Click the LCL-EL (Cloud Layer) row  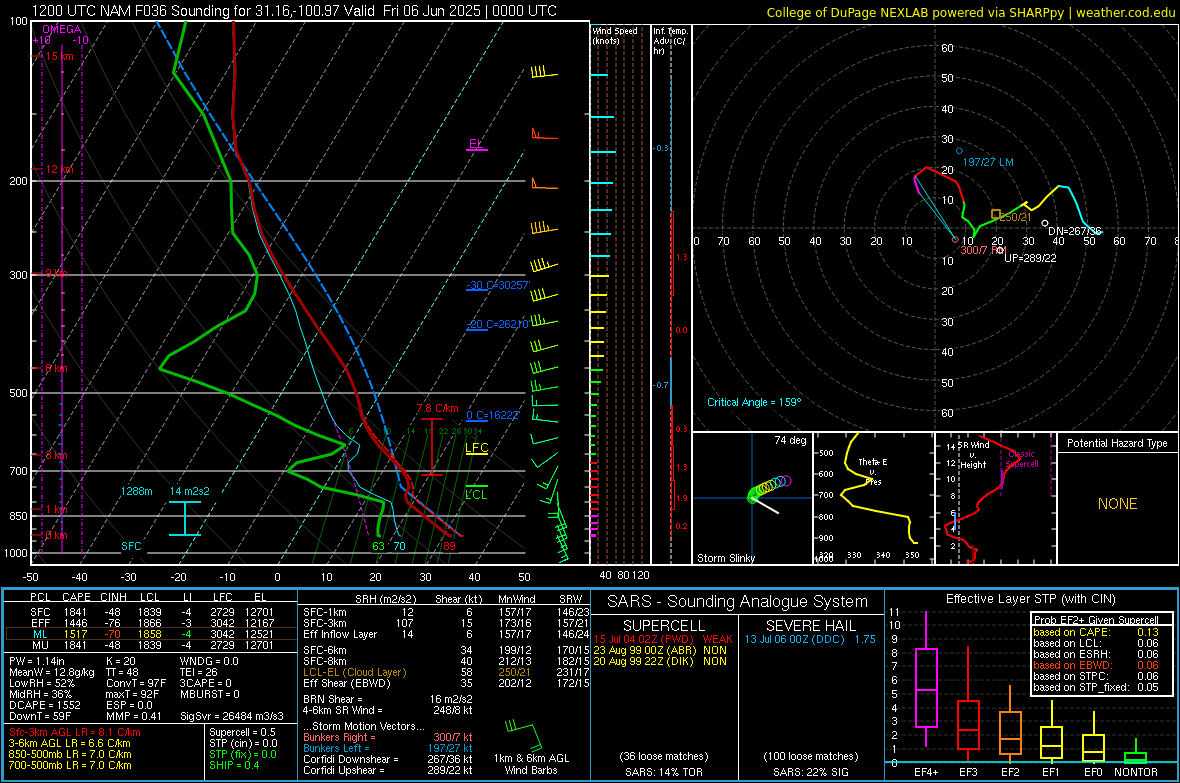446,672
